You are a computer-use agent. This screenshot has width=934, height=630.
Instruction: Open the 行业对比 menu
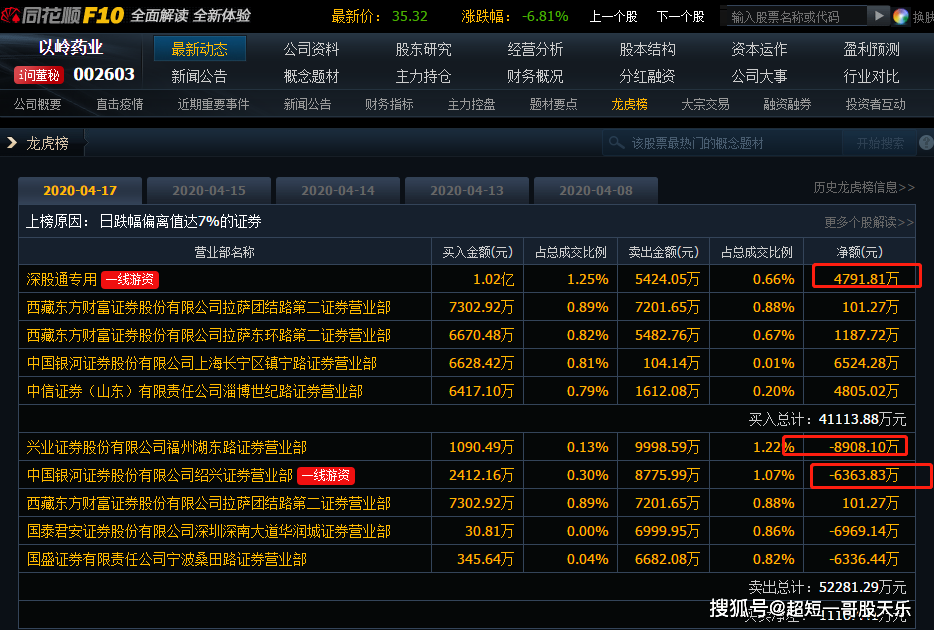tap(871, 76)
